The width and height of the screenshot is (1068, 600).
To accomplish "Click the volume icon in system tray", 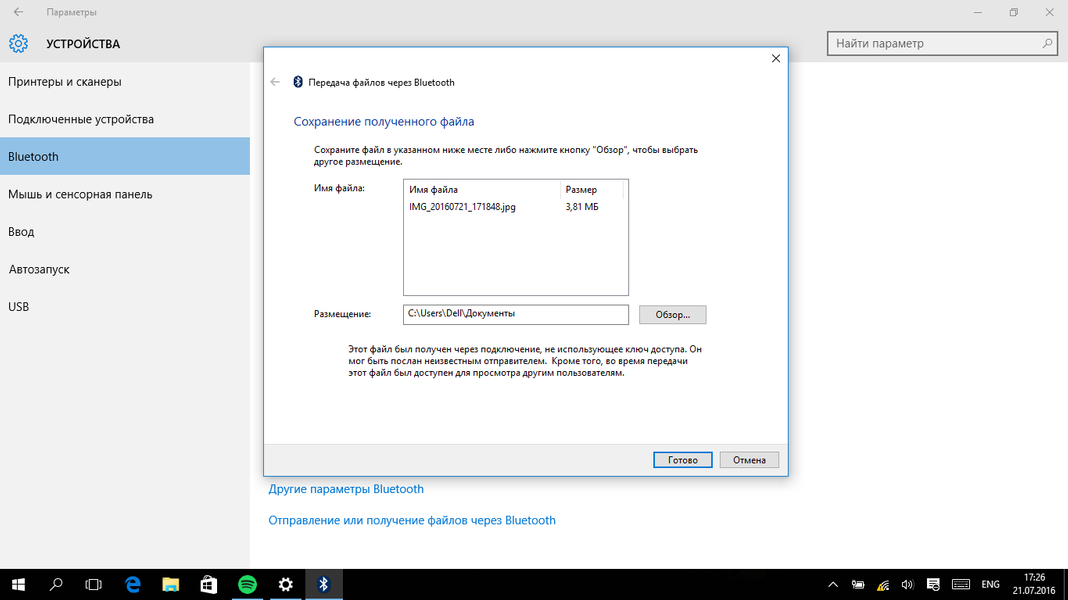I will [907, 584].
